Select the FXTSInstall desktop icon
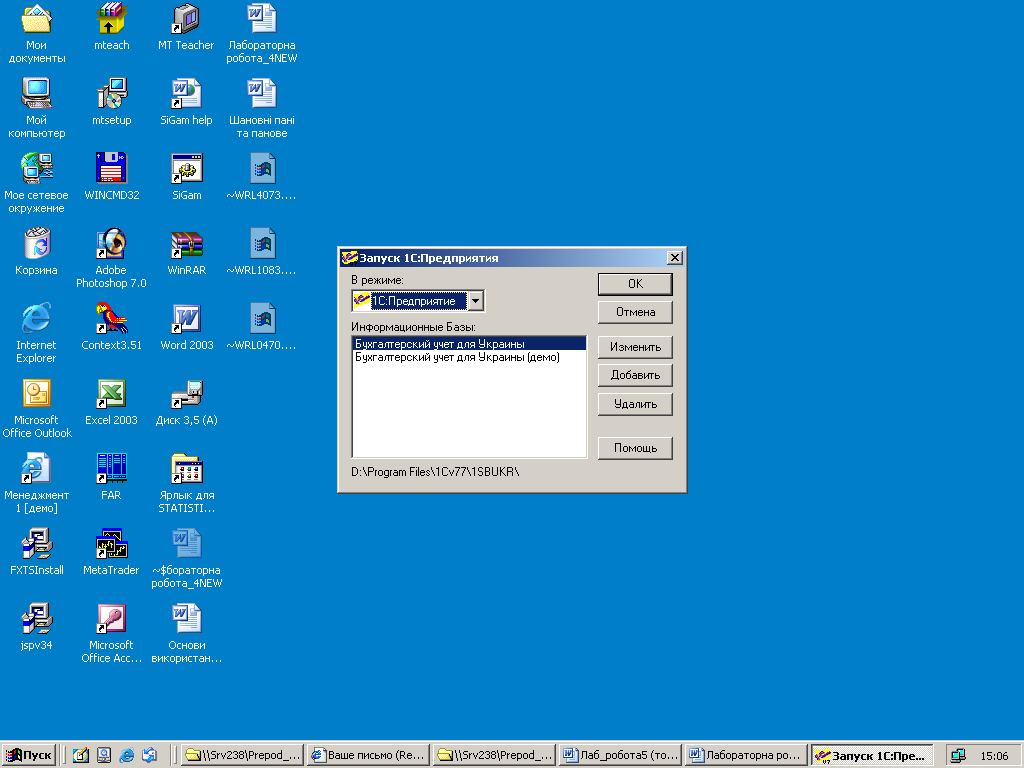The image size is (1024, 768). 37,545
